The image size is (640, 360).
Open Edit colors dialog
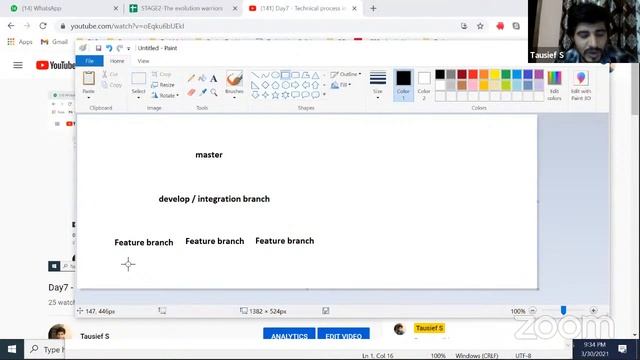(554, 85)
